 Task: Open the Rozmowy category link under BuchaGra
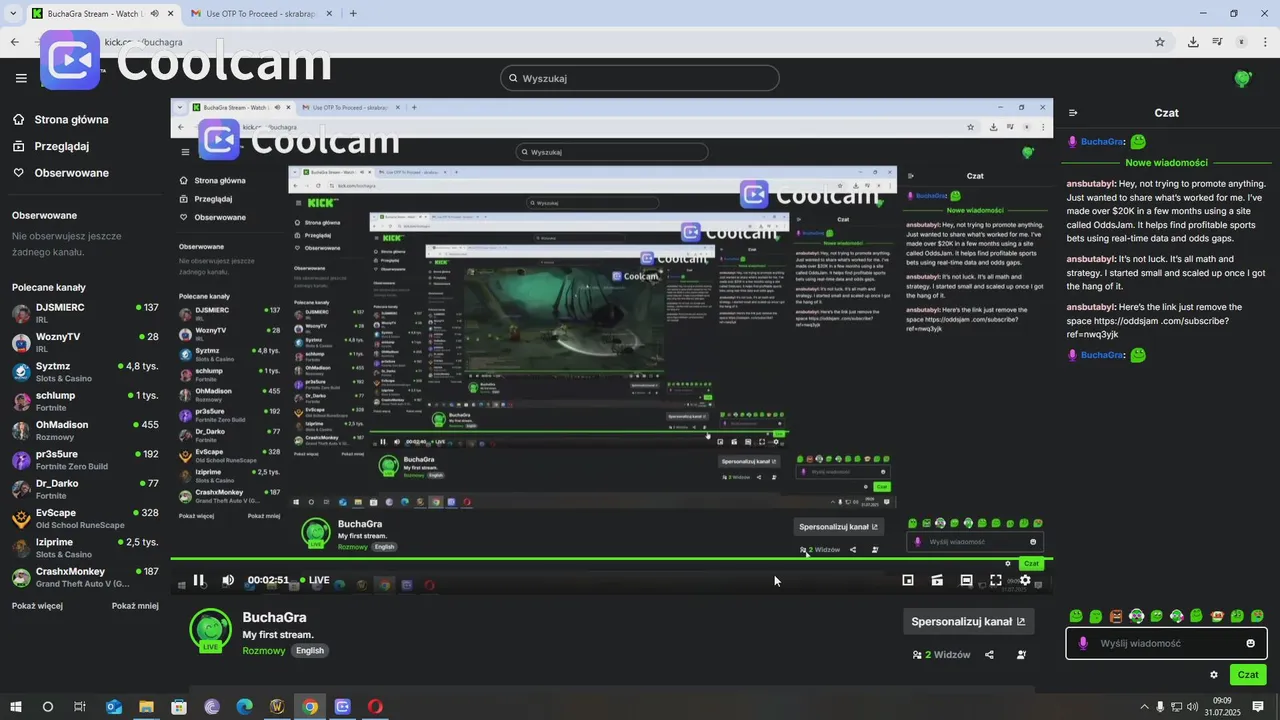point(264,651)
